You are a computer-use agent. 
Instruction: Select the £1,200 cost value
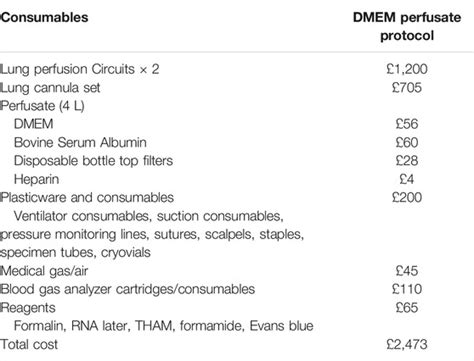[x=407, y=69]
